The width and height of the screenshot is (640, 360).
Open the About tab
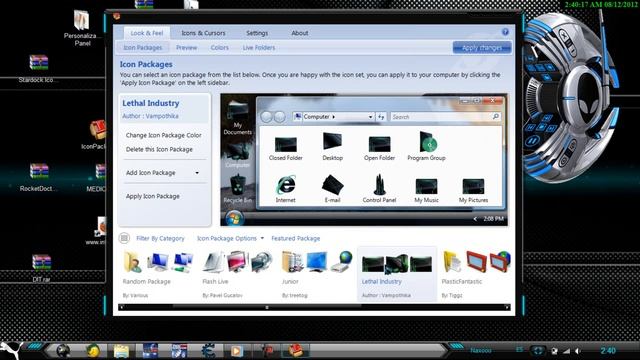[x=300, y=33]
